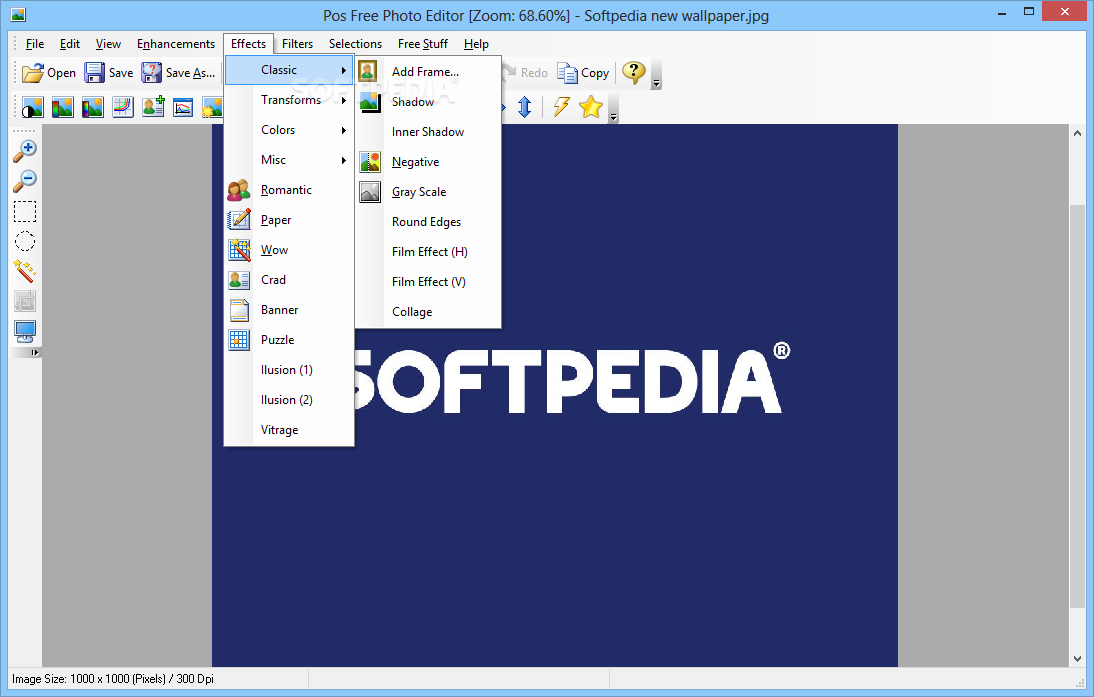
Task: Open the View menu
Action: [108, 44]
